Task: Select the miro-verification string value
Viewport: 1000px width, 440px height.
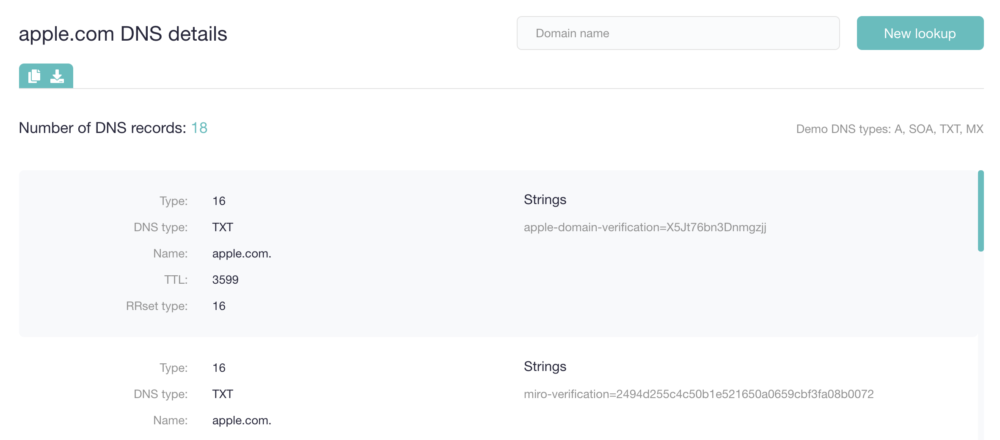Action: pyautogui.click(x=698, y=395)
